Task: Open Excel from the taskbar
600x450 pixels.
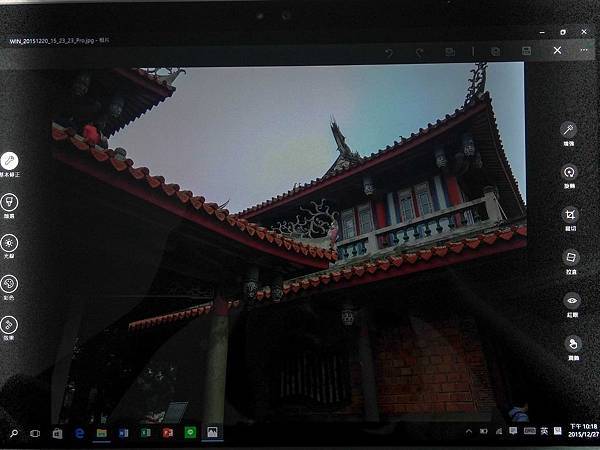Action: [x=145, y=433]
